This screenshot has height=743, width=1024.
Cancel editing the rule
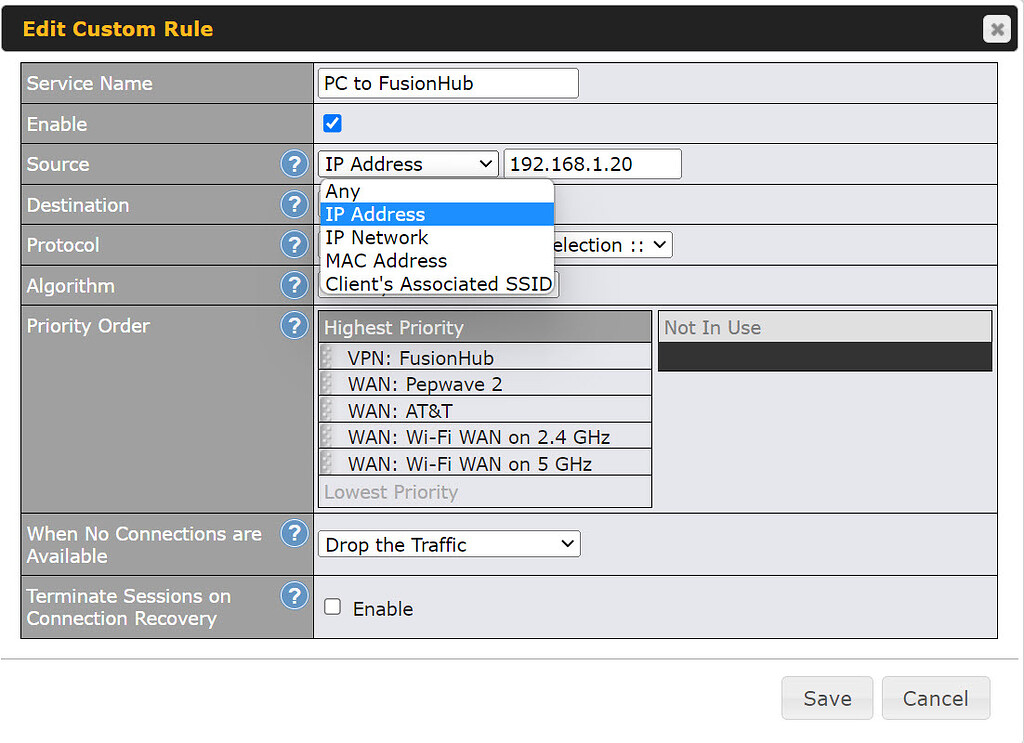click(x=936, y=698)
